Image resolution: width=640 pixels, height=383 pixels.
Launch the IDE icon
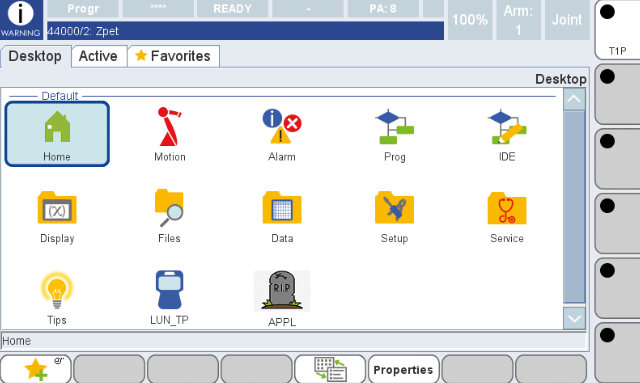tap(507, 134)
